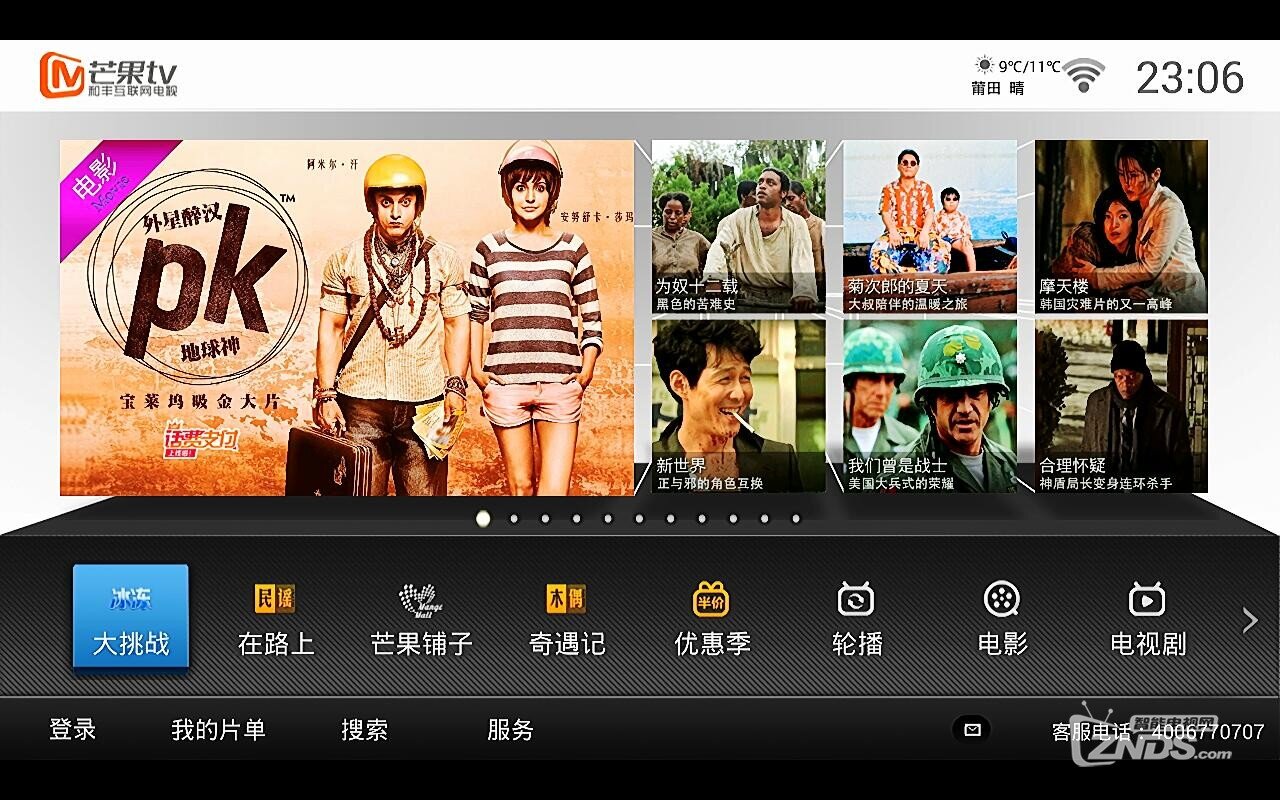This screenshot has height=800, width=1280.
Task: Click the 电影 Movie purple corner ribbon
Action: point(101,181)
